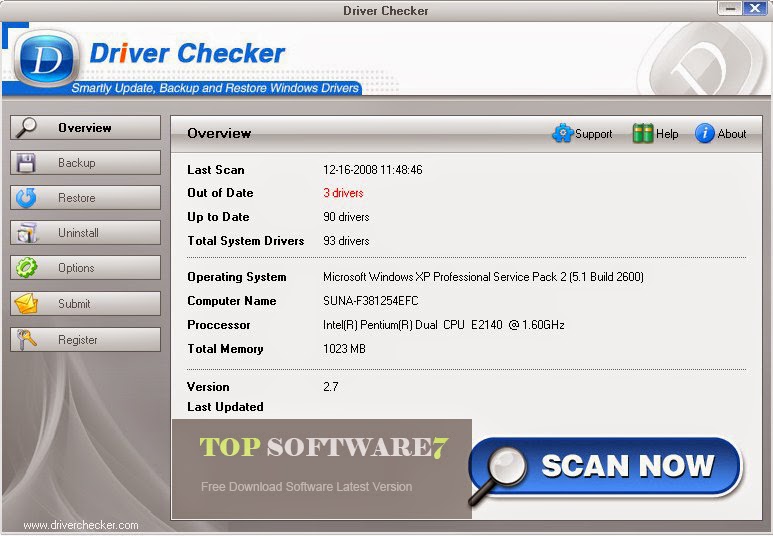Click the 'Last Updated' label
The width and height of the screenshot is (773, 536).
coord(225,407)
